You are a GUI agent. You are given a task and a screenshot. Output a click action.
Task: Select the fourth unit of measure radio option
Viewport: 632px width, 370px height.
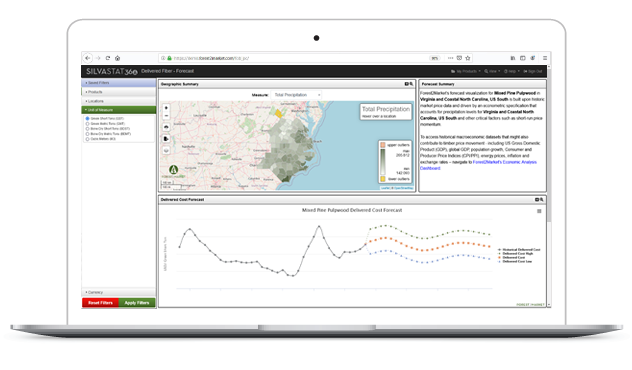pos(87,134)
